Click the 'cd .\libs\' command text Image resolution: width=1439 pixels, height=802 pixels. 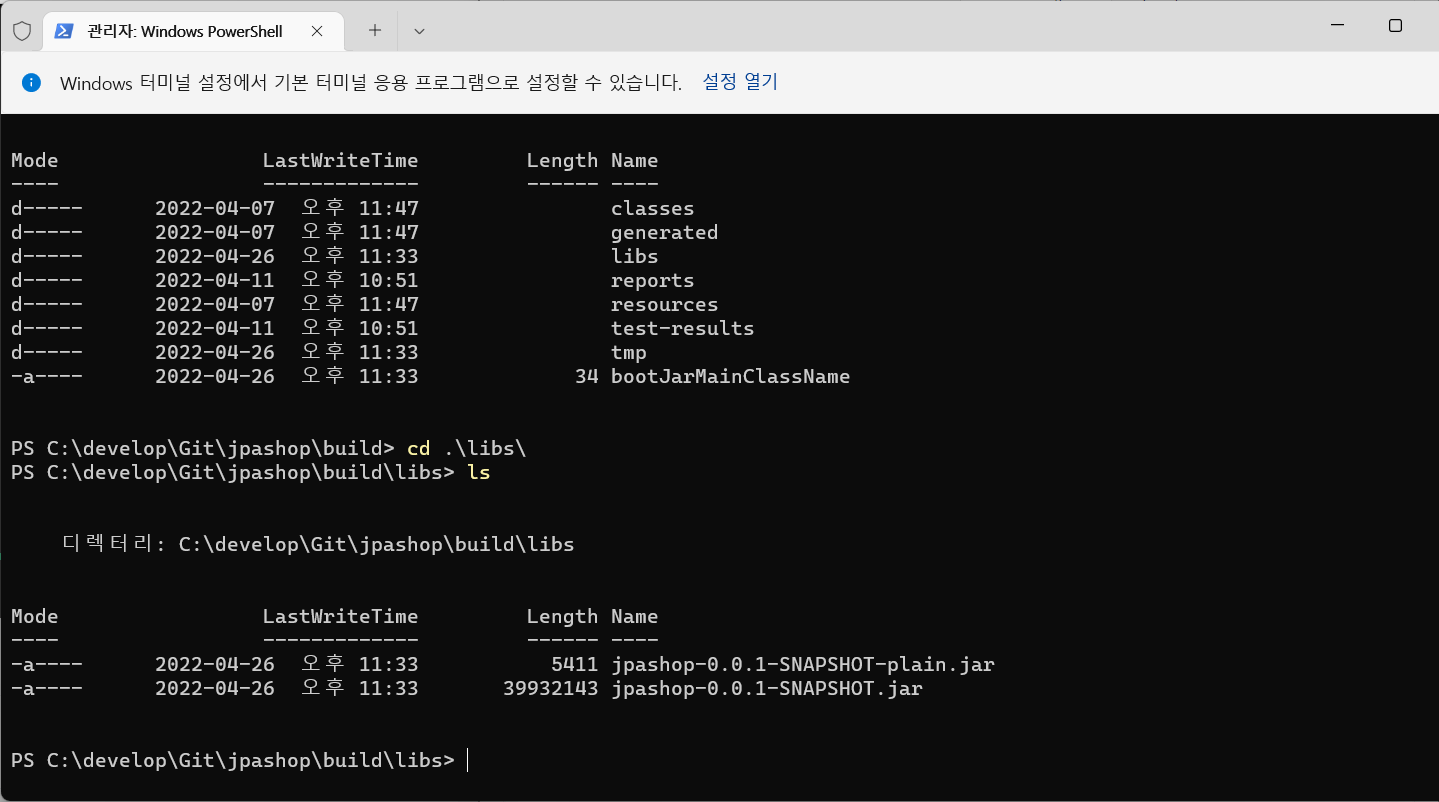467,448
